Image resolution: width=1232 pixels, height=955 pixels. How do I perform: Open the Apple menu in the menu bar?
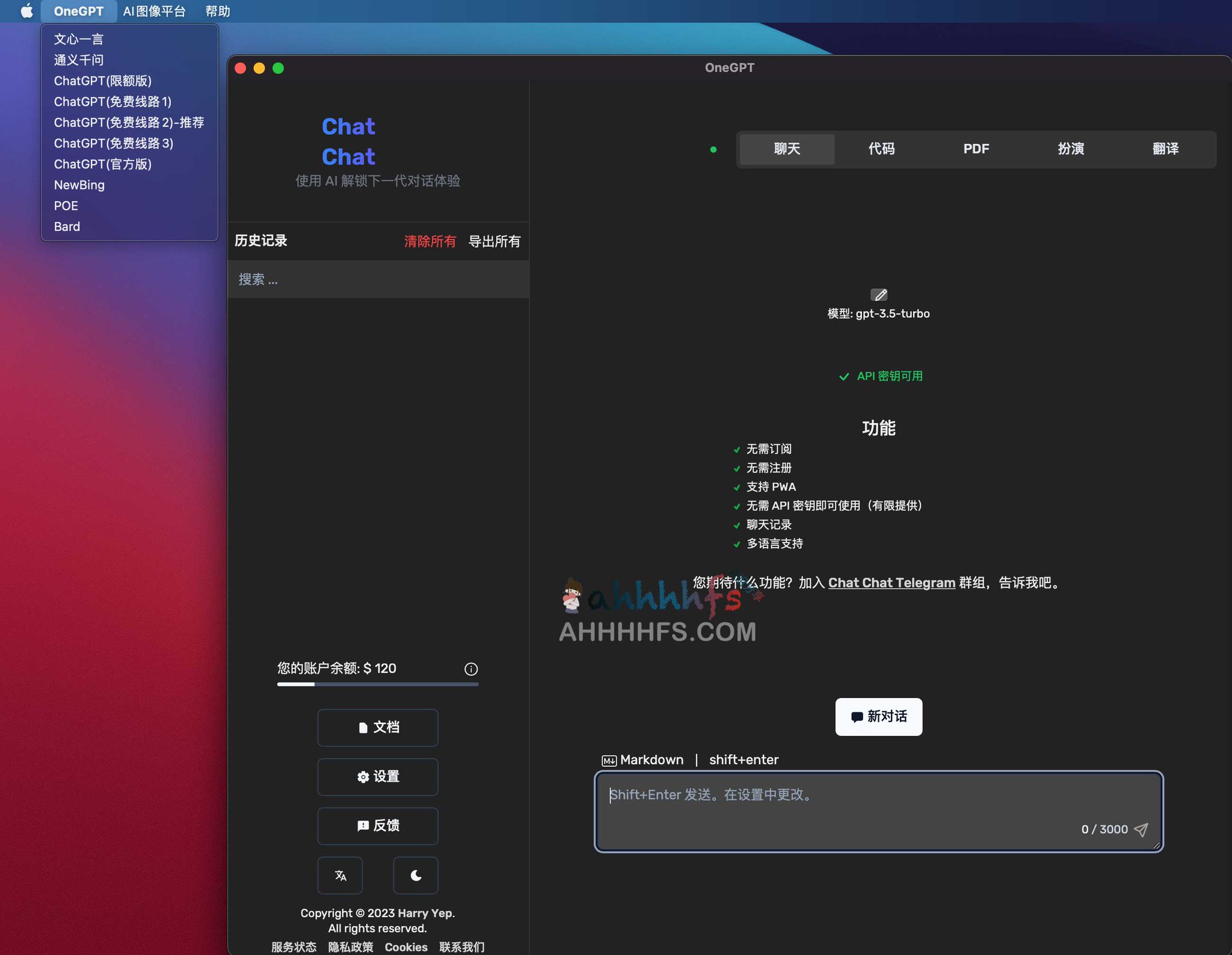[x=26, y=10]
